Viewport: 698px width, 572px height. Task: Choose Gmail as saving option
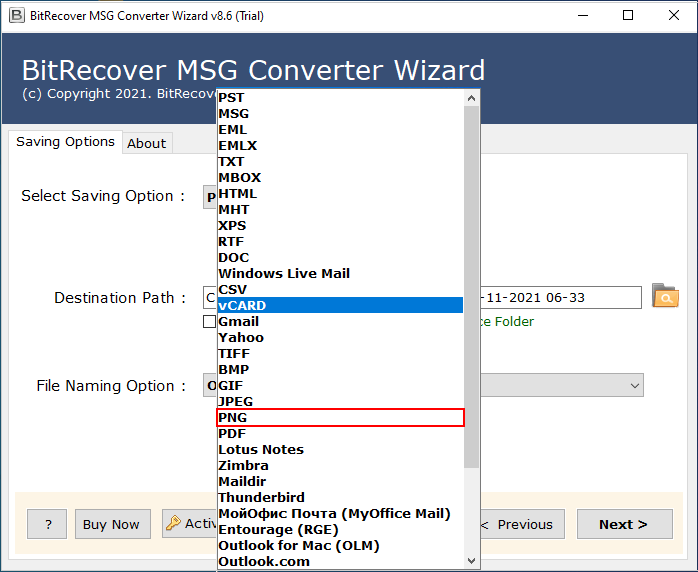340,321
